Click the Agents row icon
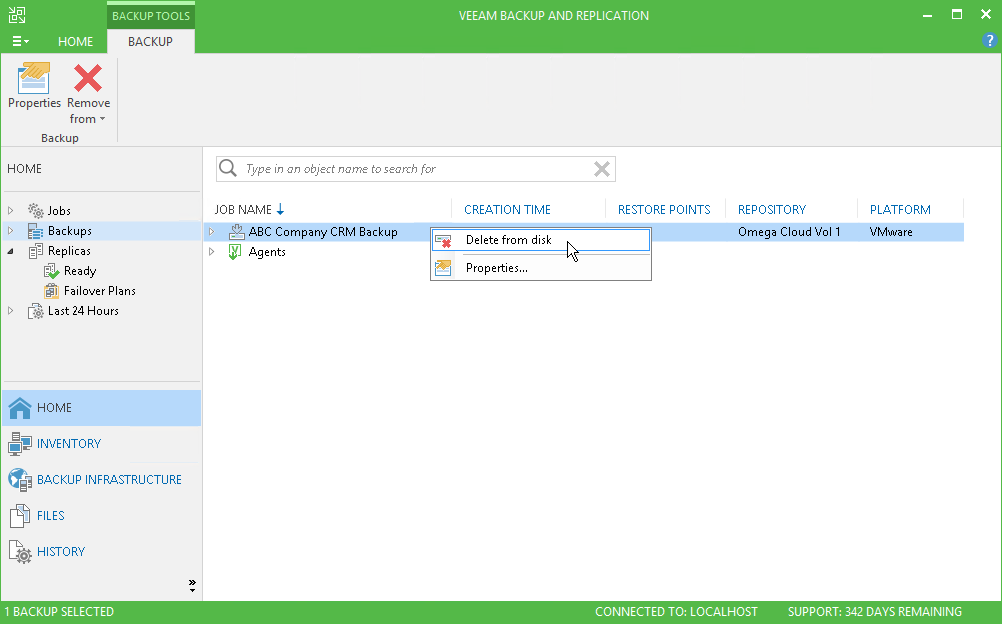 pyautogui.click(x=235, y=252)
